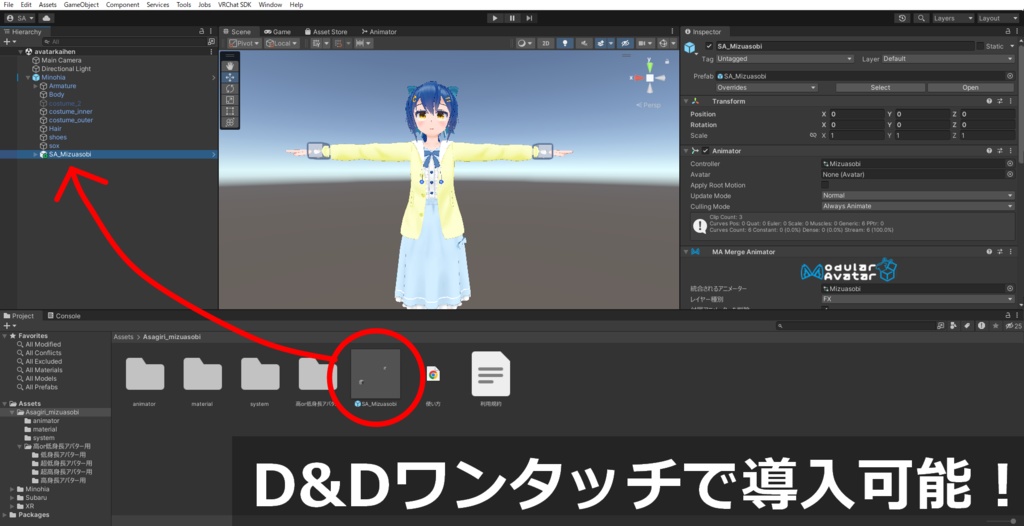Open the draw mode shading dropdown
This screenshot has height=526, width=1024.
click(x=524, y=43)
